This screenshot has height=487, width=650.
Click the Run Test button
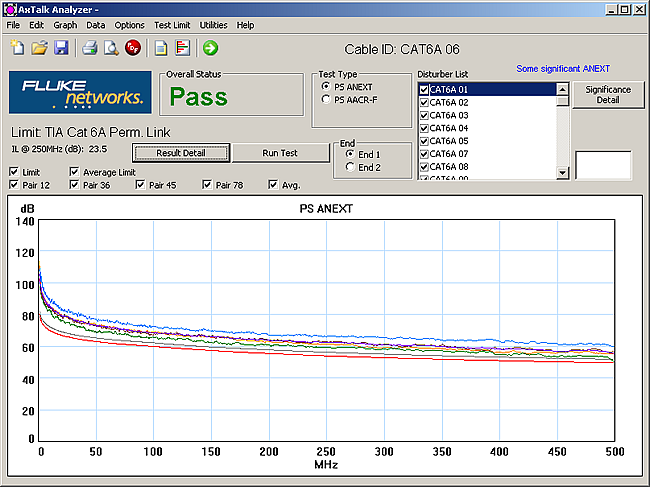tap(280, 153)
